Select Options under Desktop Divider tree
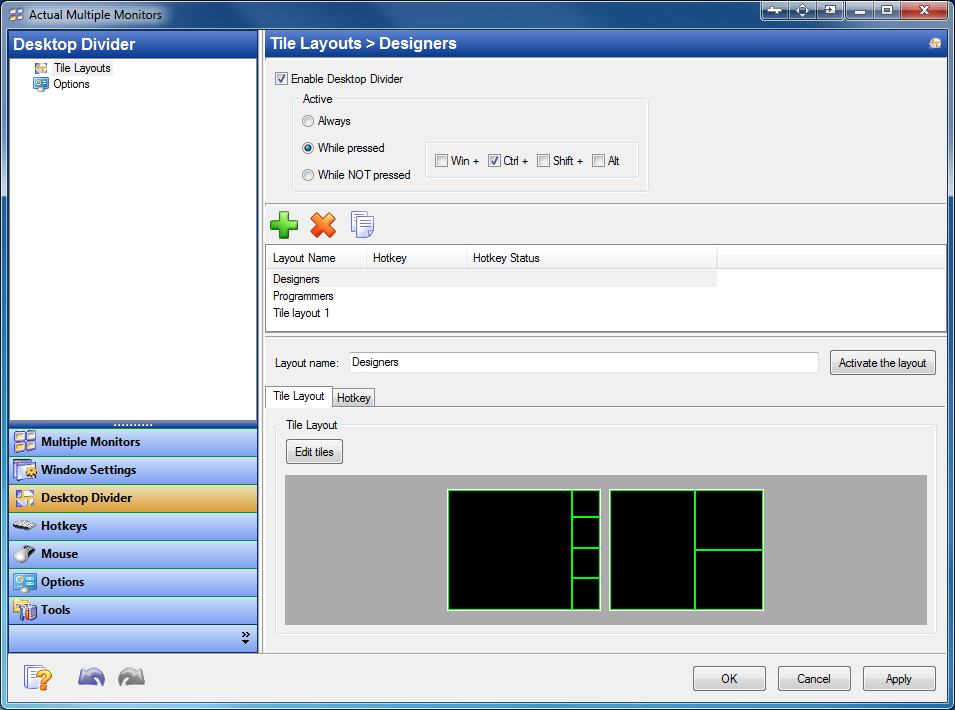955x710 pixels. (x=71, y=84)
